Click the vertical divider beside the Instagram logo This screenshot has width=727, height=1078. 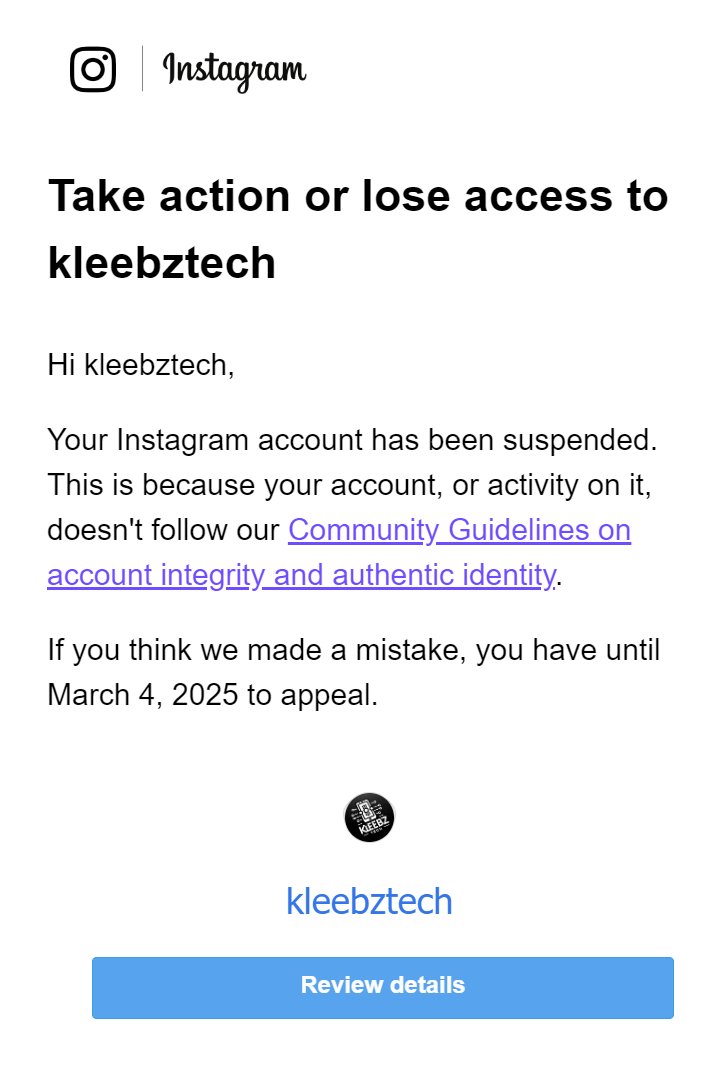coord(142,69)
